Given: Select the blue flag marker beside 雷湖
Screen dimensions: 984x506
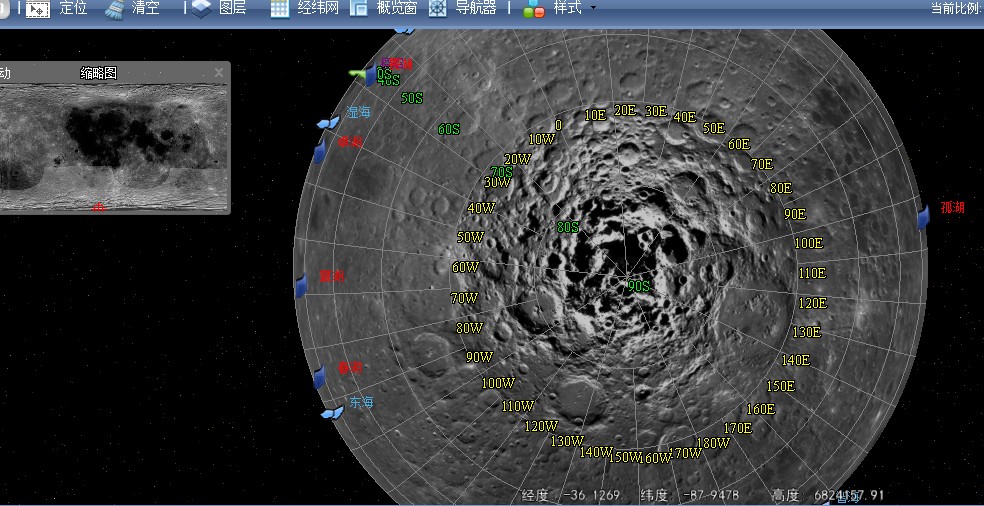Looking at the screenshot, I should tap(301, 286).
